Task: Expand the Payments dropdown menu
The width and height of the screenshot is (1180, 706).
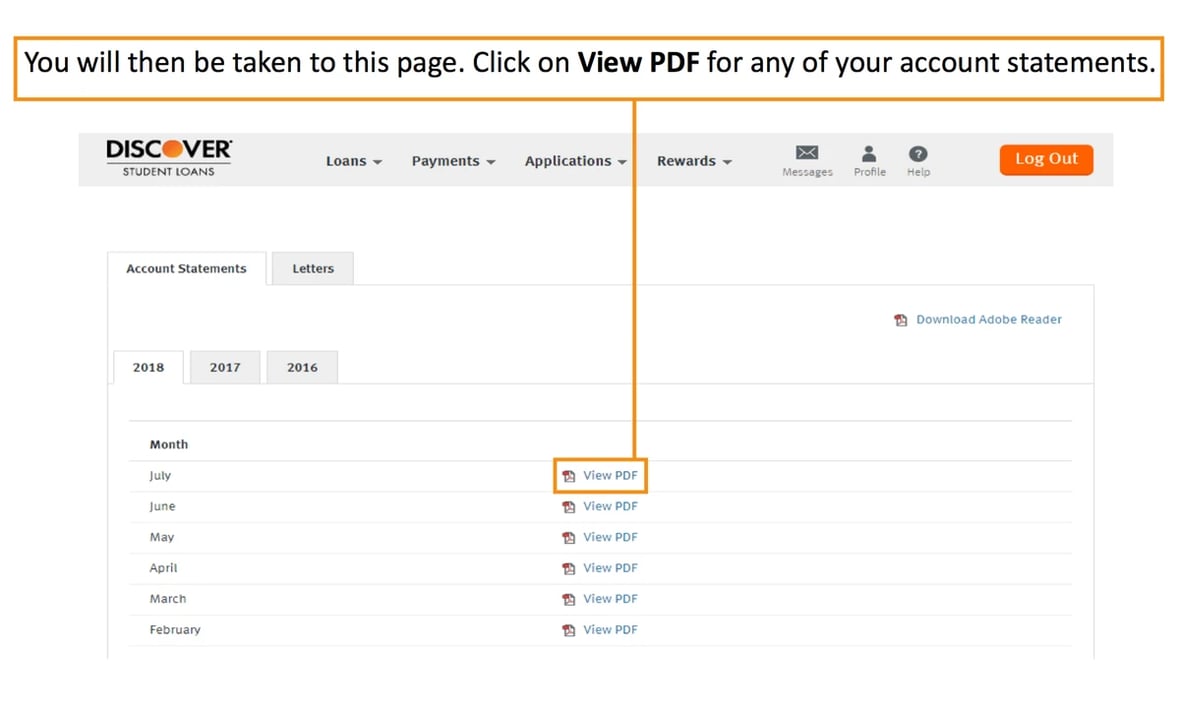Action: pyautogui.click(x=453, y=161)
